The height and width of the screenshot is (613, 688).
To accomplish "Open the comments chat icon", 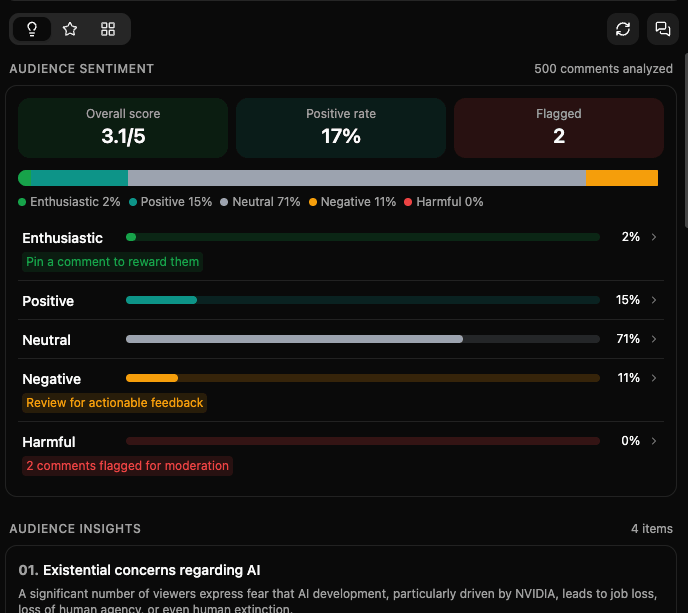I will tap(662, 29).
